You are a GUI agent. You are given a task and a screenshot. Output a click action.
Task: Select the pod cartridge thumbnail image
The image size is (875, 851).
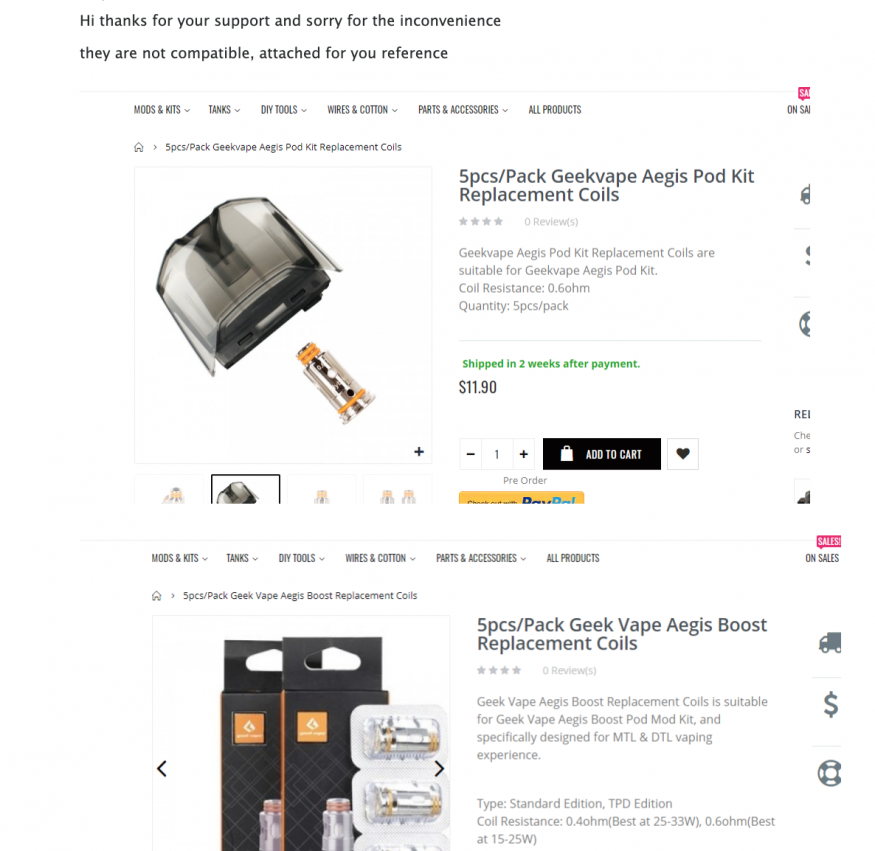[x=246, y=489]
